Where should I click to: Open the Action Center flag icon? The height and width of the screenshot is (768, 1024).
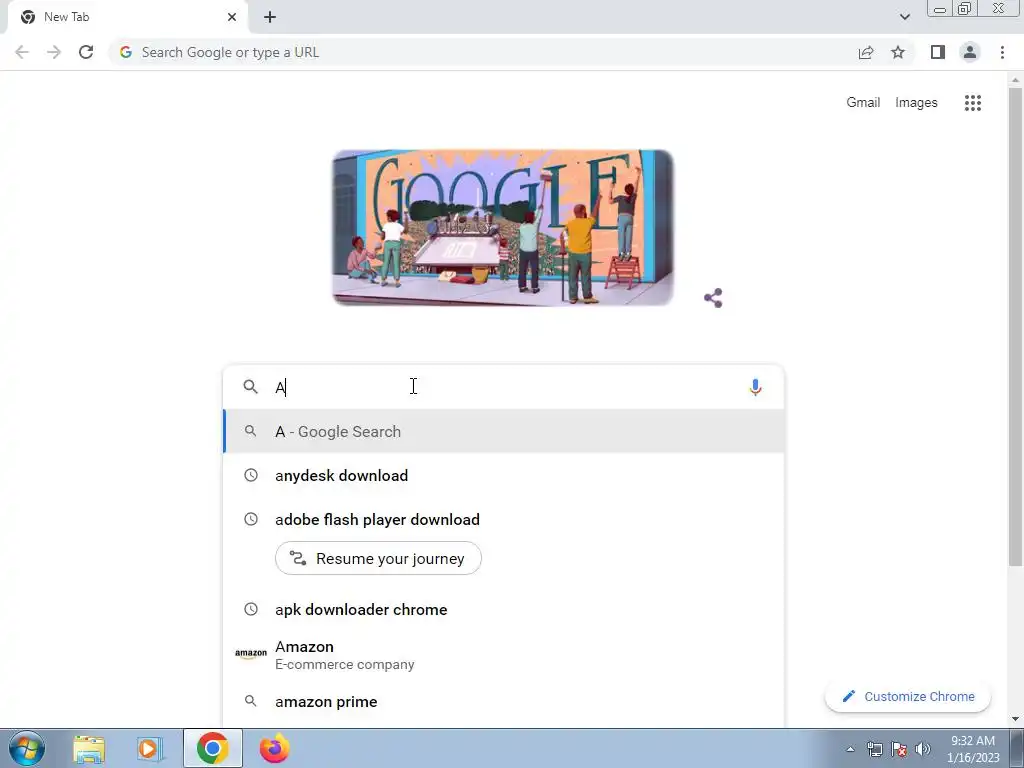[899, 749]
